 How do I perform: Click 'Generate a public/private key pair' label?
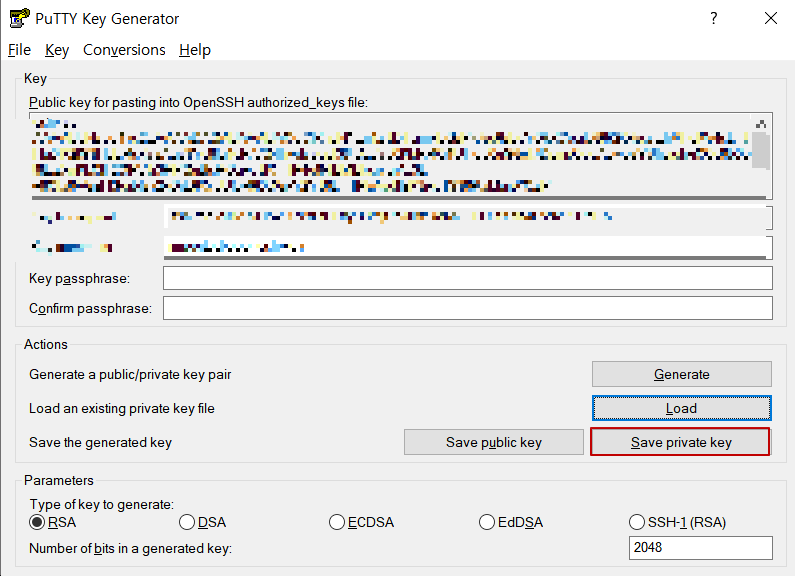130,375
